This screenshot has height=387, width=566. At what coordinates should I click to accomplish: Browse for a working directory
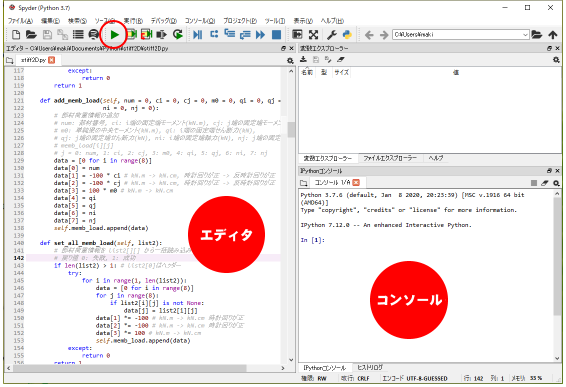(537, 35)
